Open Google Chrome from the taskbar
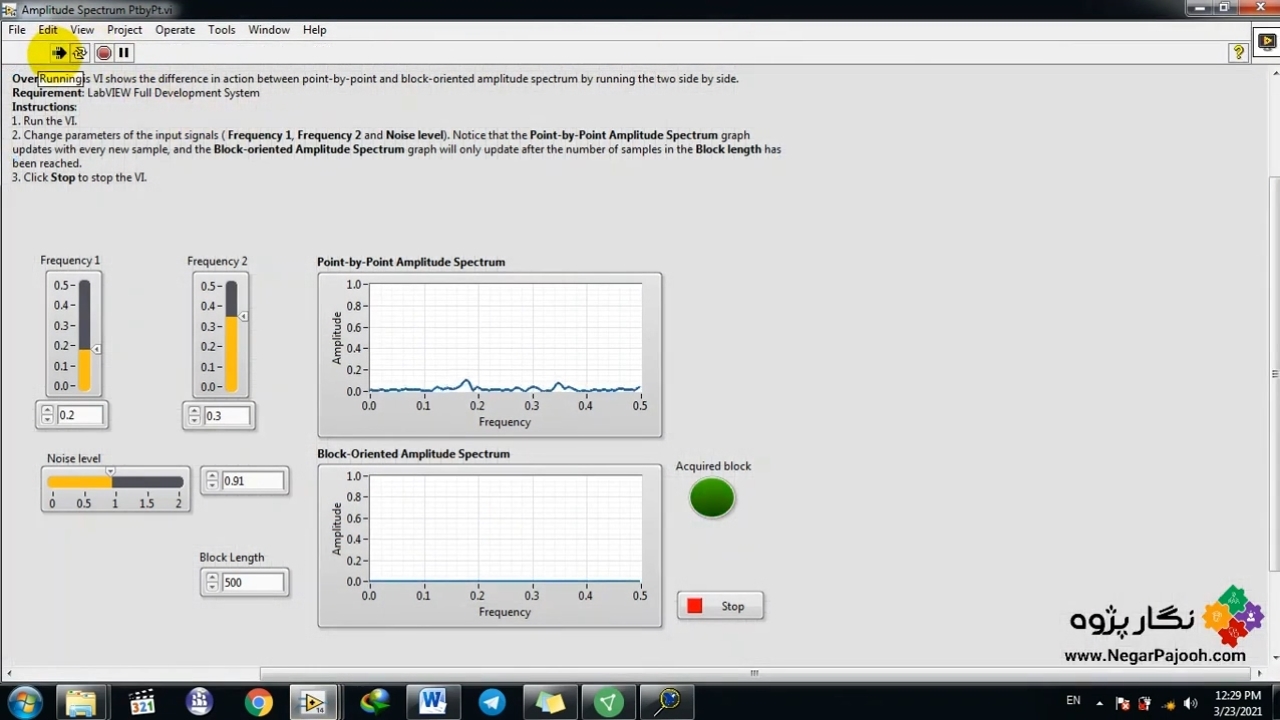This screenshot has height=720, width=1280. pyautogui.click(x=258, y=702)
